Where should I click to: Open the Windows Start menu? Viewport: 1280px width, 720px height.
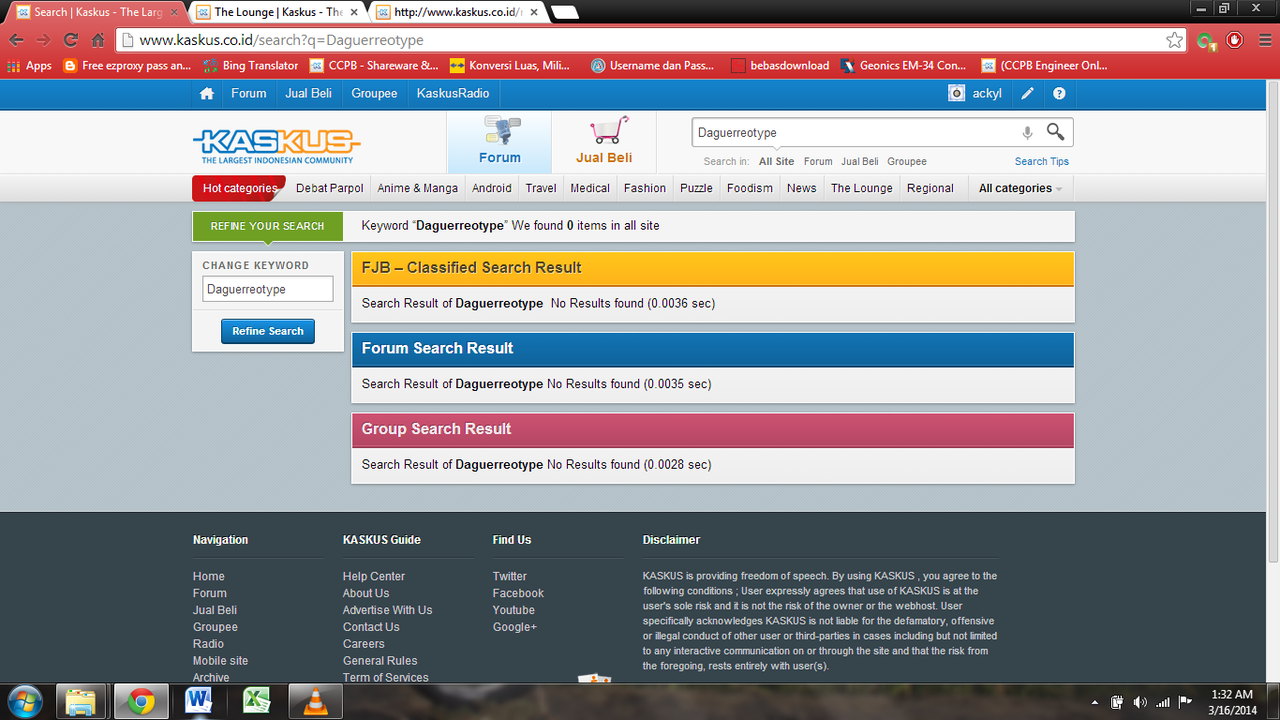[x=24, y=700]
